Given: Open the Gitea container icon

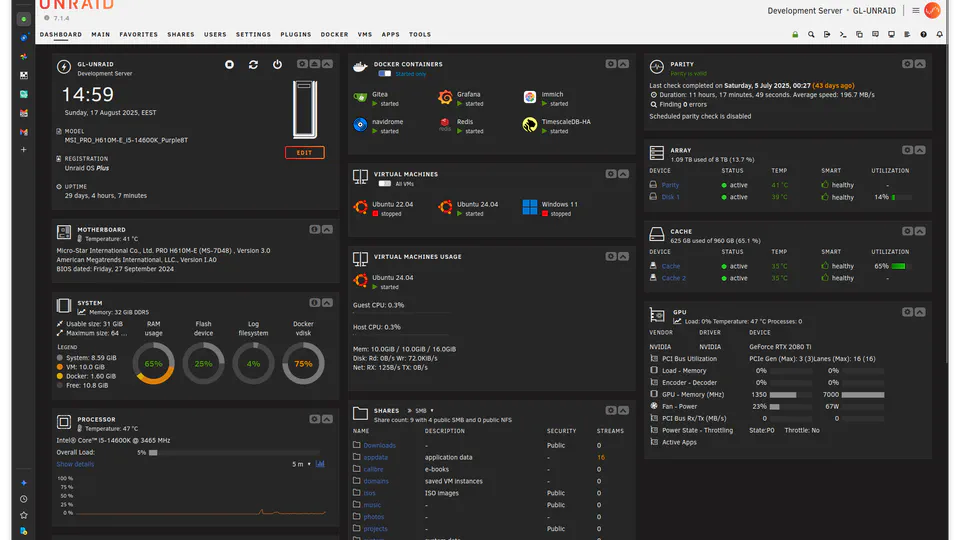Looking at the screenshot, I should click(x=360, y=98).
